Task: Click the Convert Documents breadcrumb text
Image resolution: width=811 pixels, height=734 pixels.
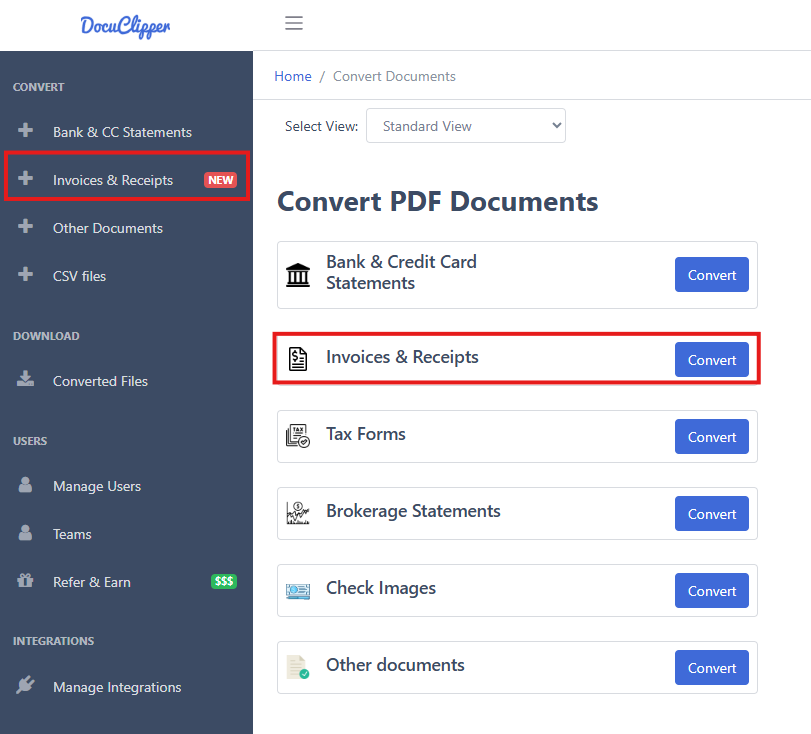Action: coord(394,76)
